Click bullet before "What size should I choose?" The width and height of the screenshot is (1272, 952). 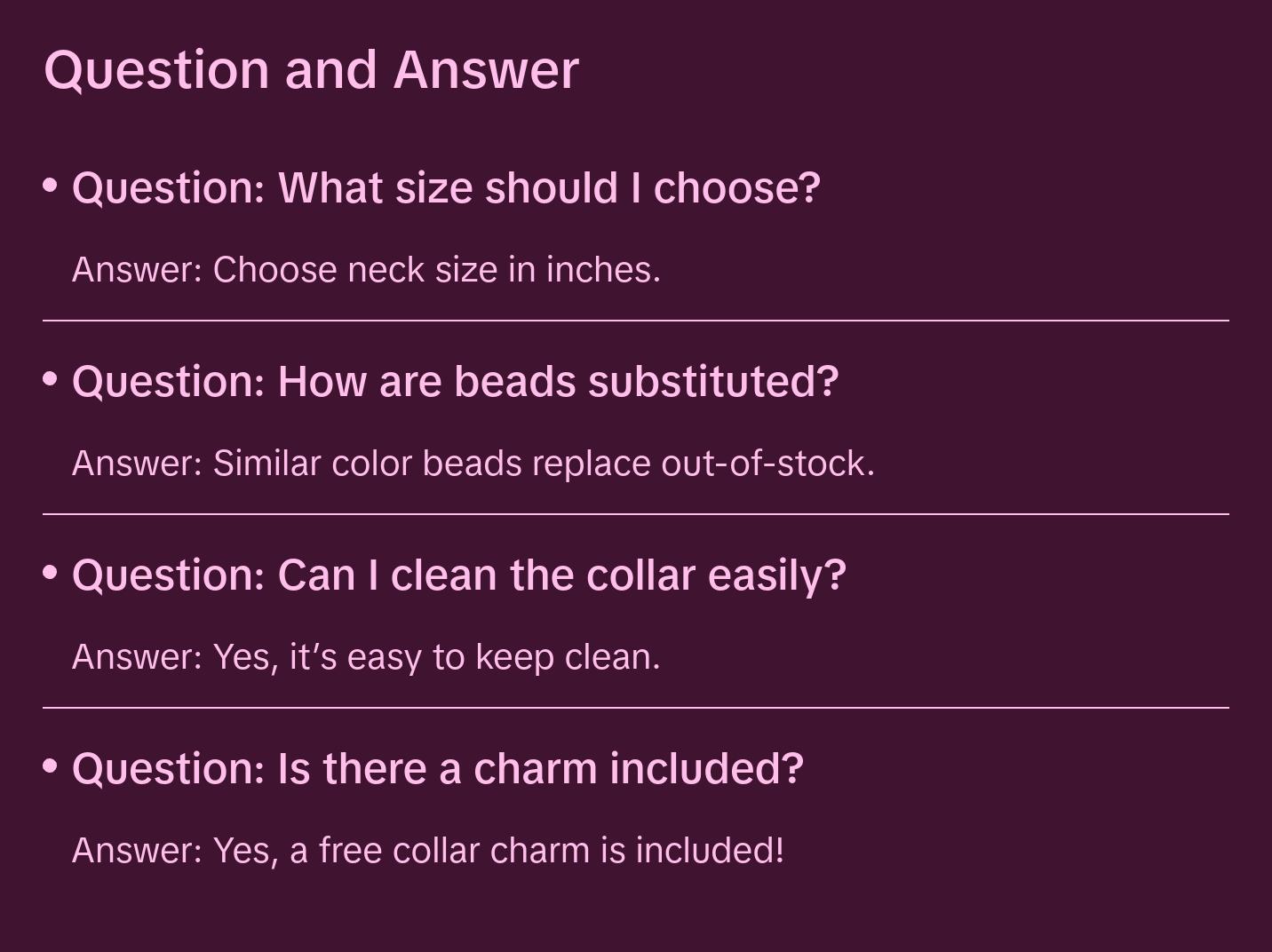point(51,186)
